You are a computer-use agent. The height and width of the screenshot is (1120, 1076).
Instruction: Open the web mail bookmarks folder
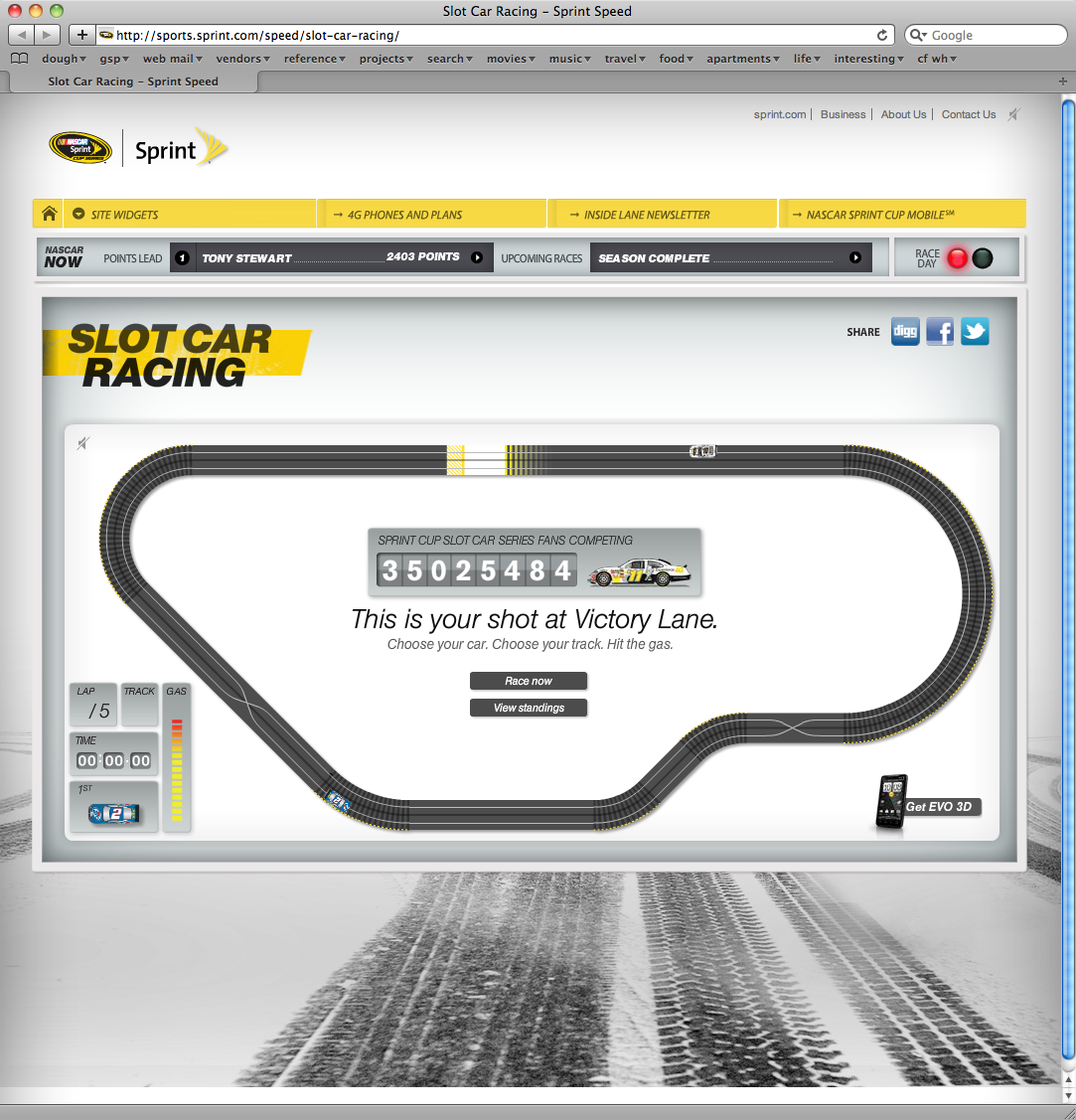172,59
